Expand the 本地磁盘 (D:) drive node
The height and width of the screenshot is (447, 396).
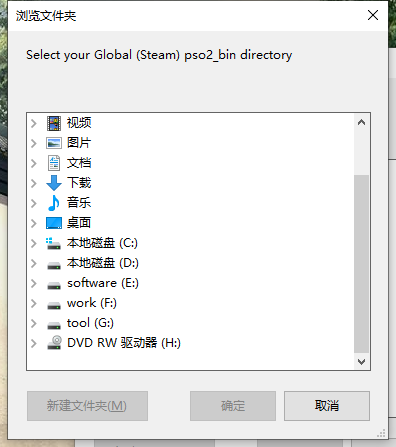click(x=34, y=263)
